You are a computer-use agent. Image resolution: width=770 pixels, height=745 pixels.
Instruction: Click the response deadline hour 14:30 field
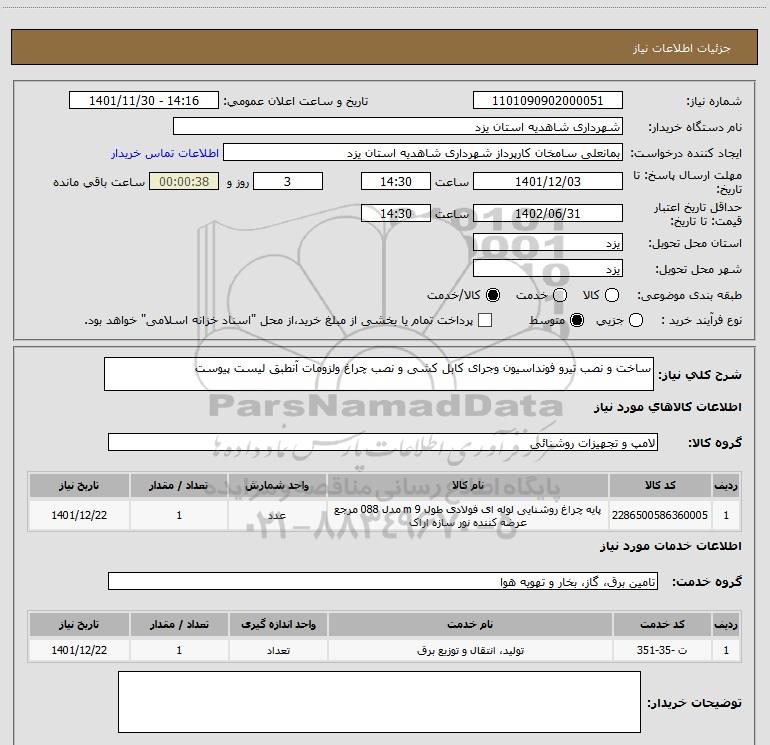point(396,182)
